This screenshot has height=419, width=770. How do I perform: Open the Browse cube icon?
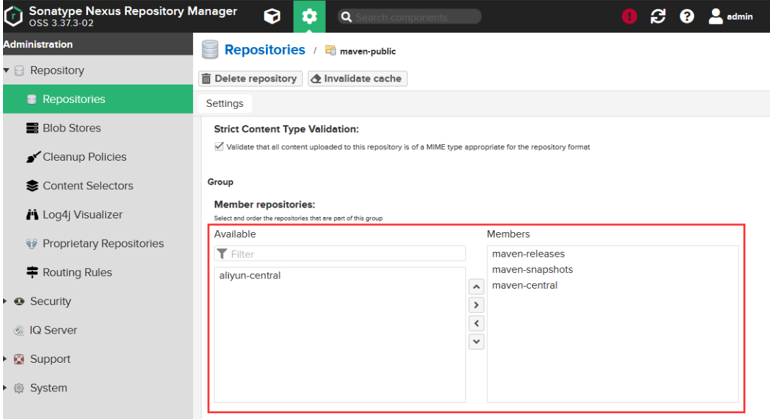[x=272, y=16]
